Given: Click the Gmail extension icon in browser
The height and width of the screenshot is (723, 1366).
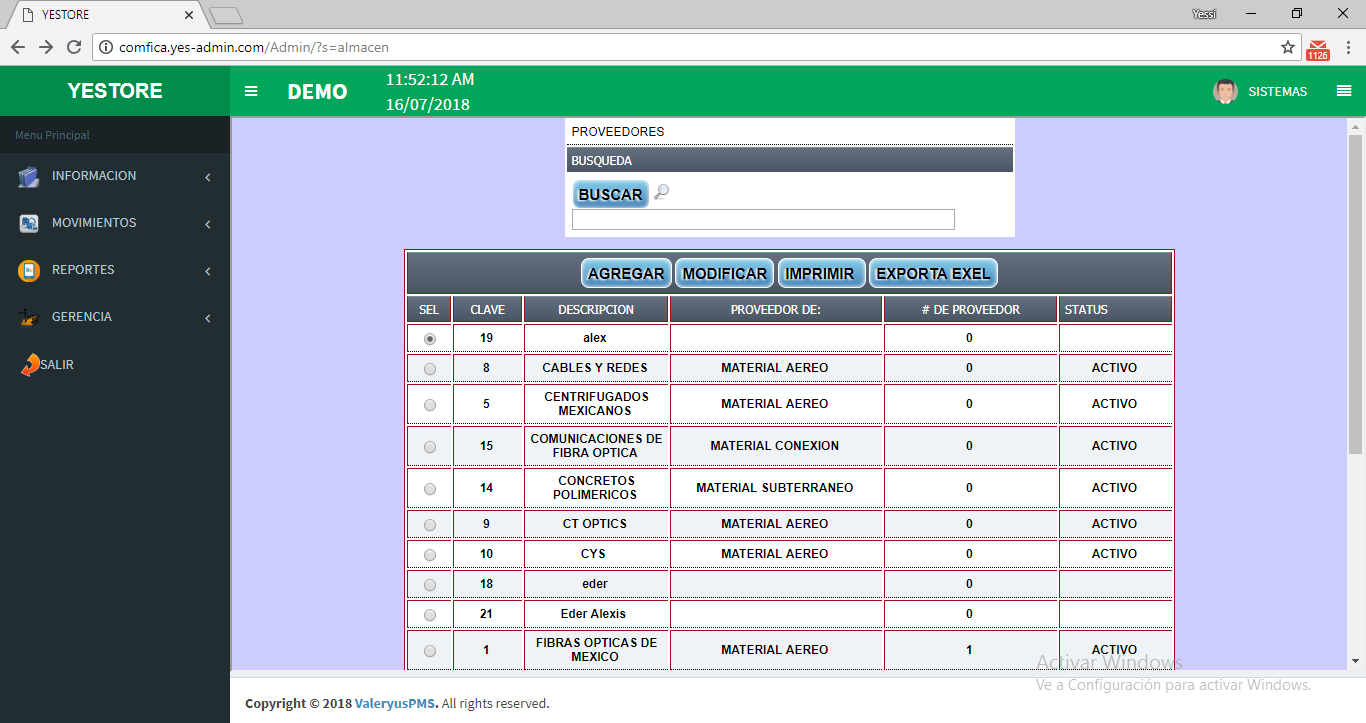Looking at the screenshot, I should click(x=1318, y=48).
